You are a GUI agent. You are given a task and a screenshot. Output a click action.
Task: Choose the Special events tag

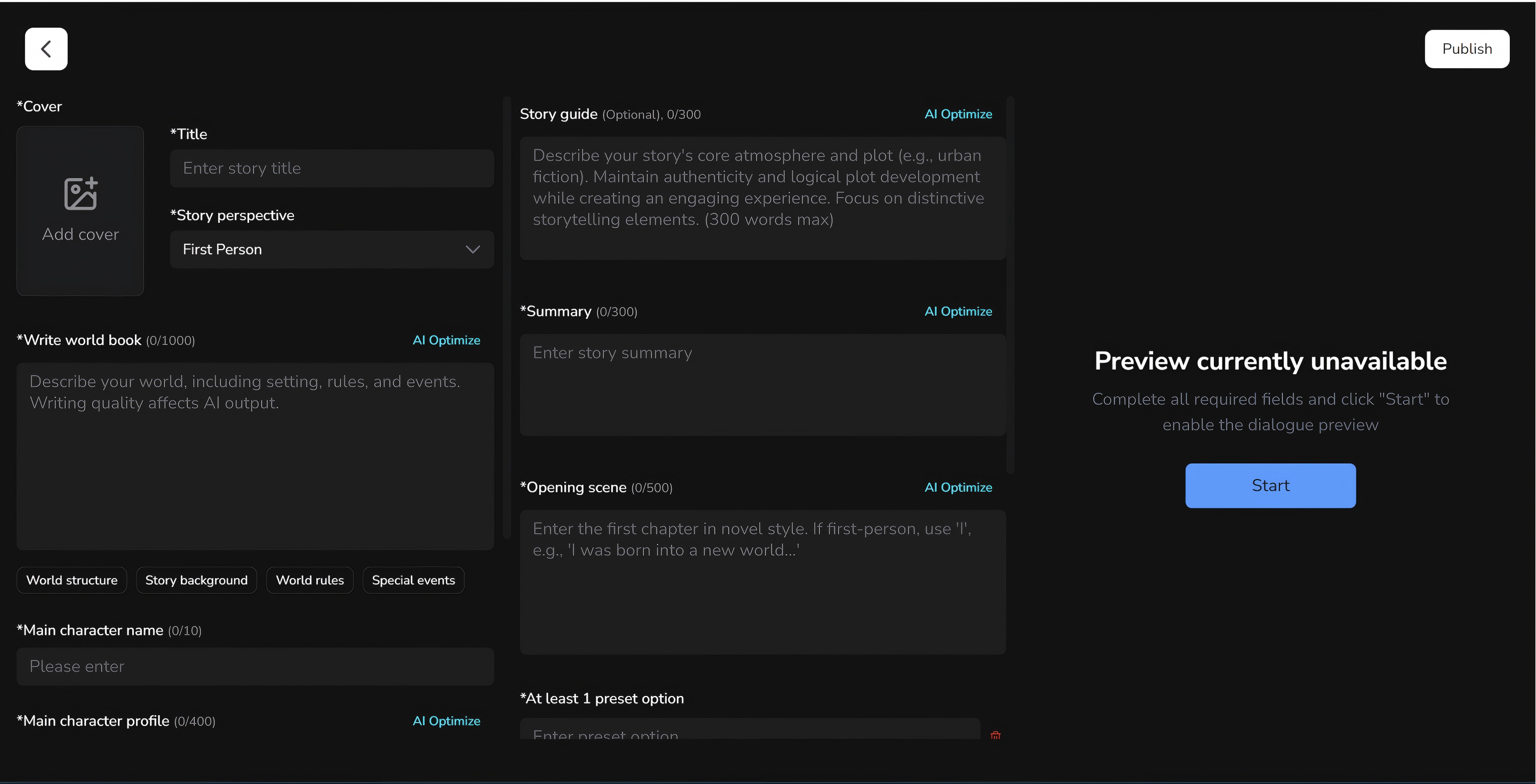pos(413,580)
